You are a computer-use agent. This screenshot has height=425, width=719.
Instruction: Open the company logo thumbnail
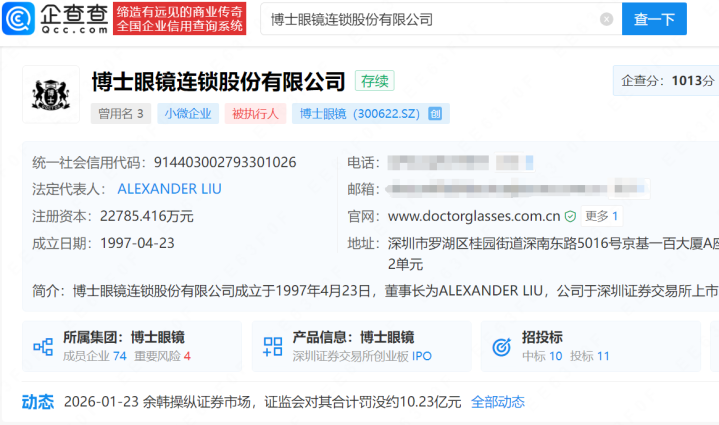(x=51, y=94)
